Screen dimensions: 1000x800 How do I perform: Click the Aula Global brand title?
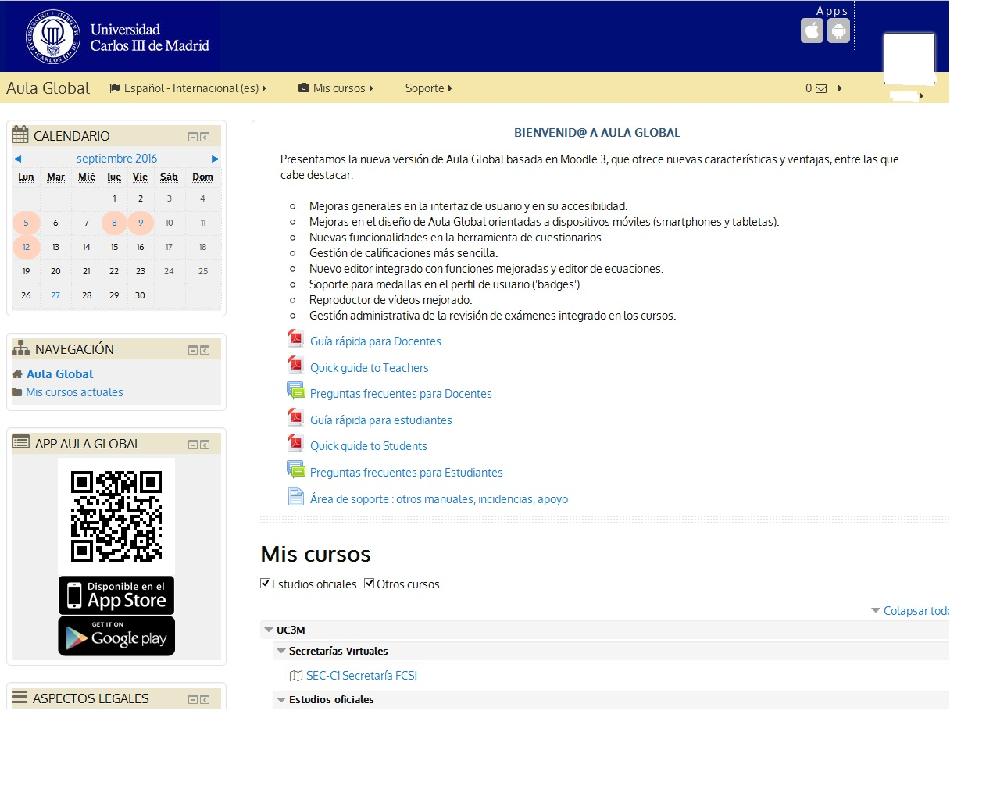[48, 88]
